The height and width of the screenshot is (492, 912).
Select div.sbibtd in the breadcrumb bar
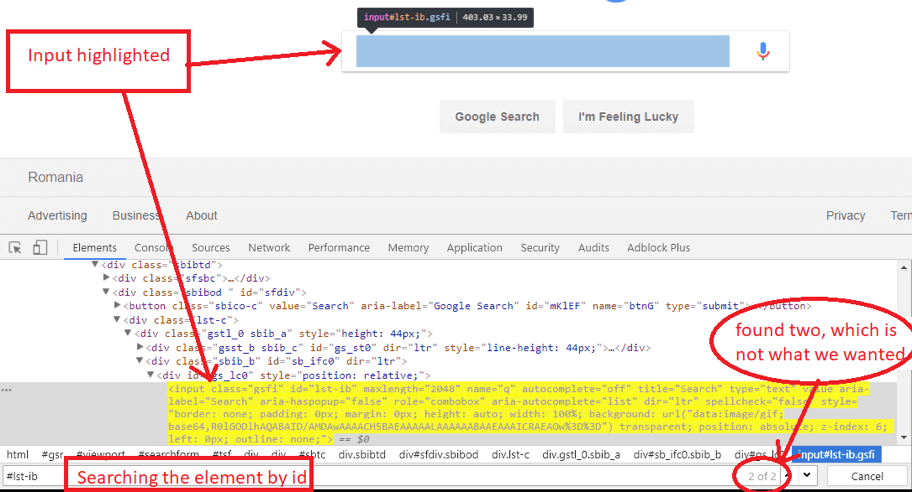pos(362,455)
